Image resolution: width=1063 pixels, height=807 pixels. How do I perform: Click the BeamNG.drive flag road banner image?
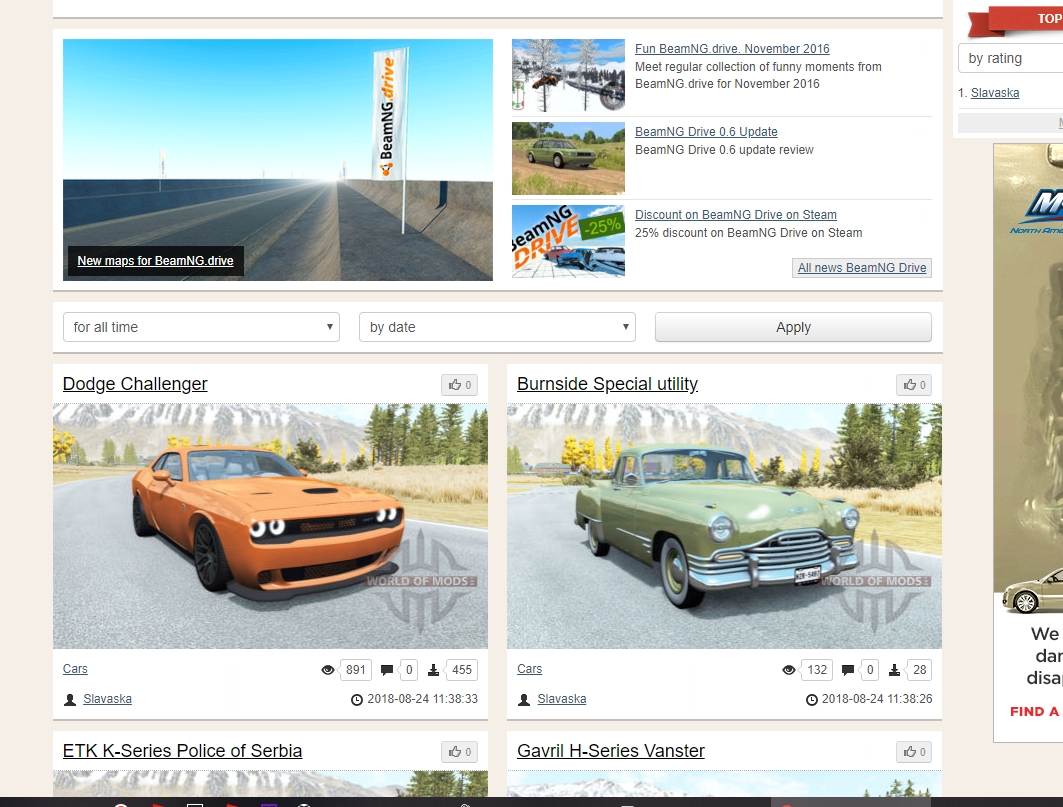click(278, 160)
